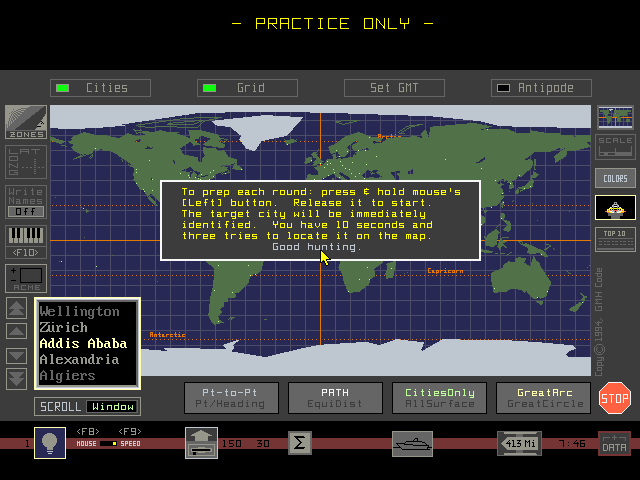Select the yacht travel mode icon
This screenshot has height=480, width=640.
[412, 444]
